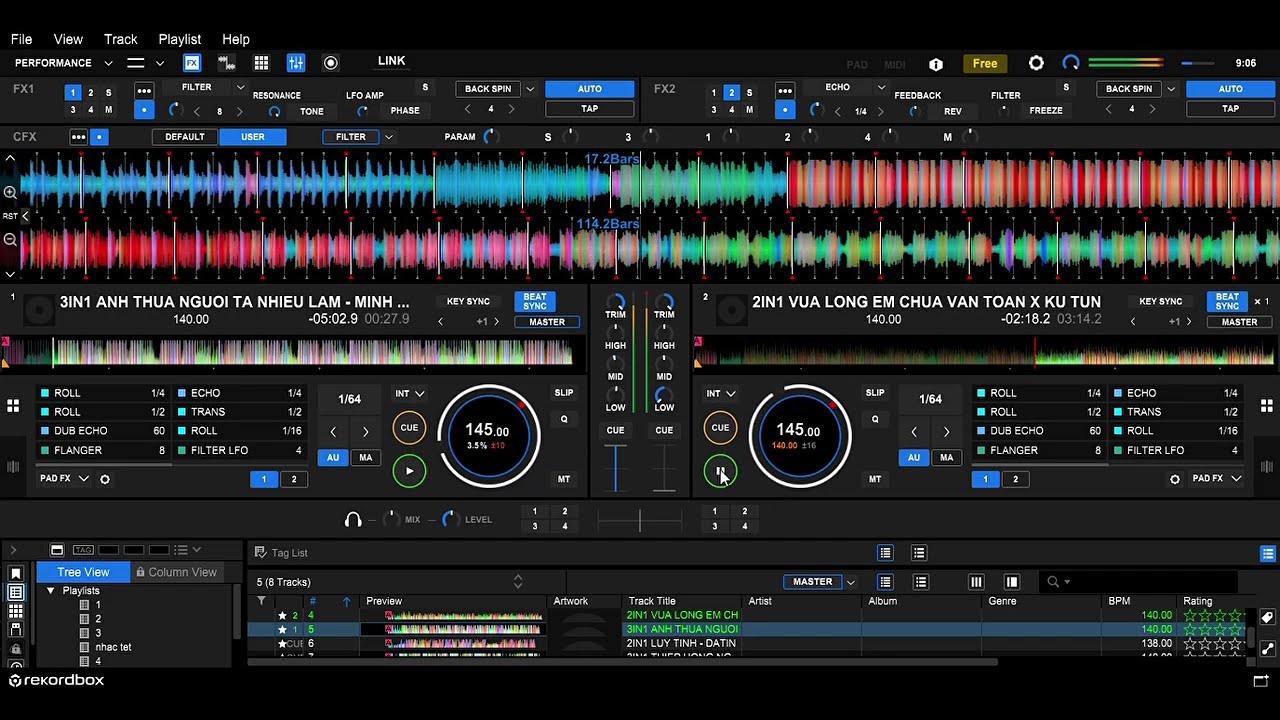Toggle SLIP mode on deck 1
The image size is (1280, 720).
pyautogui.click(x=564, y=393)
